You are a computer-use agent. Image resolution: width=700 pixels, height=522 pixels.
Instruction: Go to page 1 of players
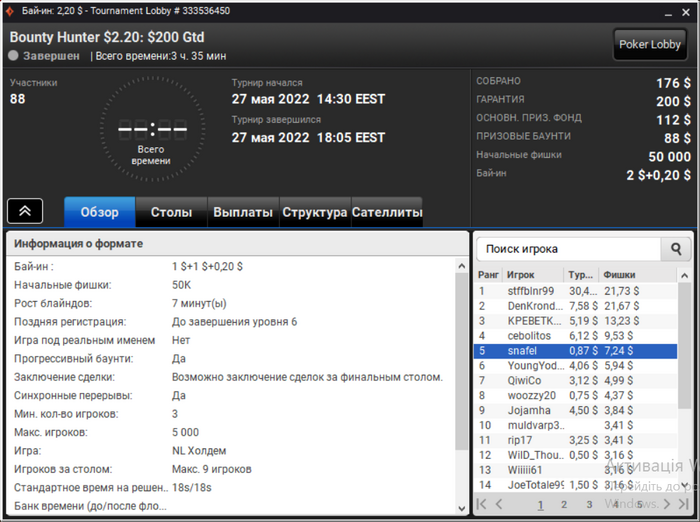(x=540, y=505)
